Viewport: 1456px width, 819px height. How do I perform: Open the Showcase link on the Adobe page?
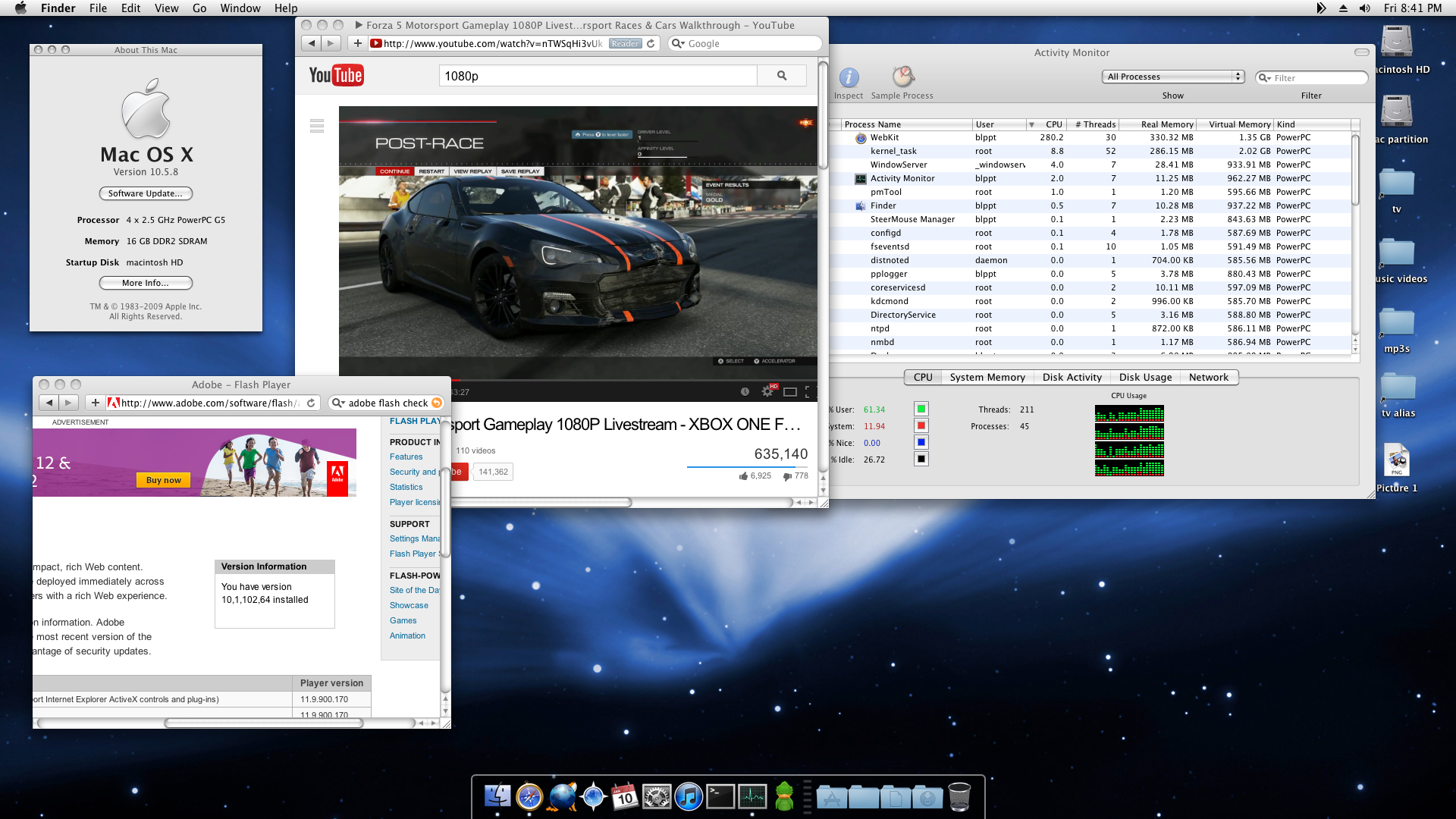409,606
